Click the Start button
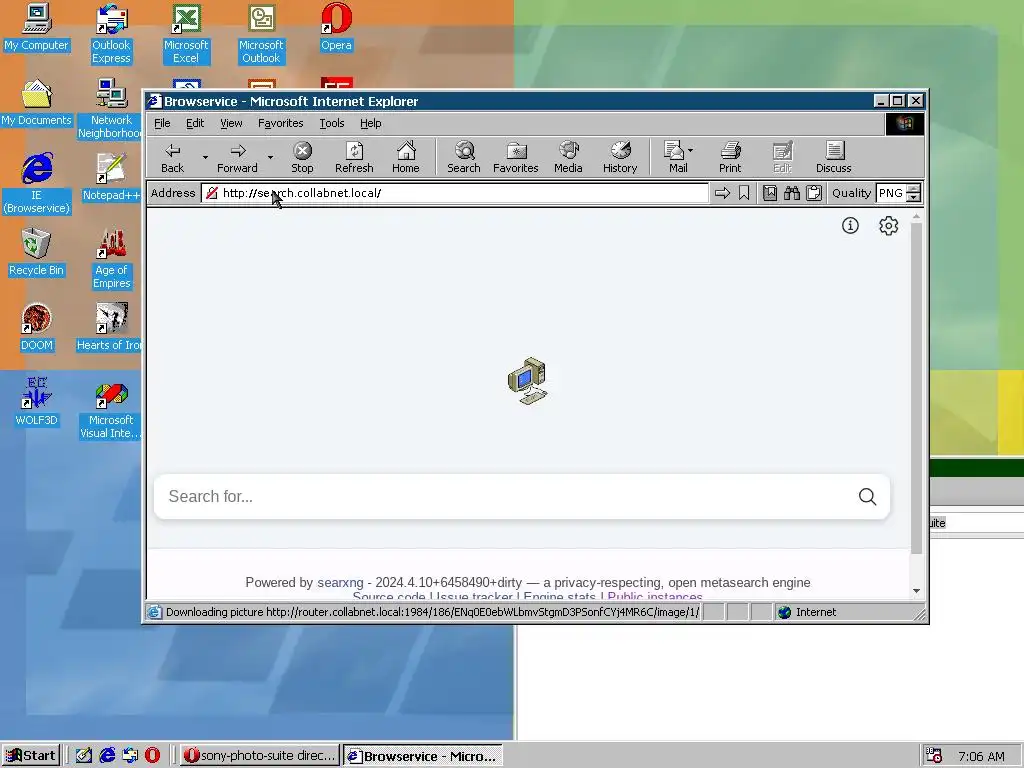Image resolution: width=1024 pixels, height=768 pixels. (31, 756)
